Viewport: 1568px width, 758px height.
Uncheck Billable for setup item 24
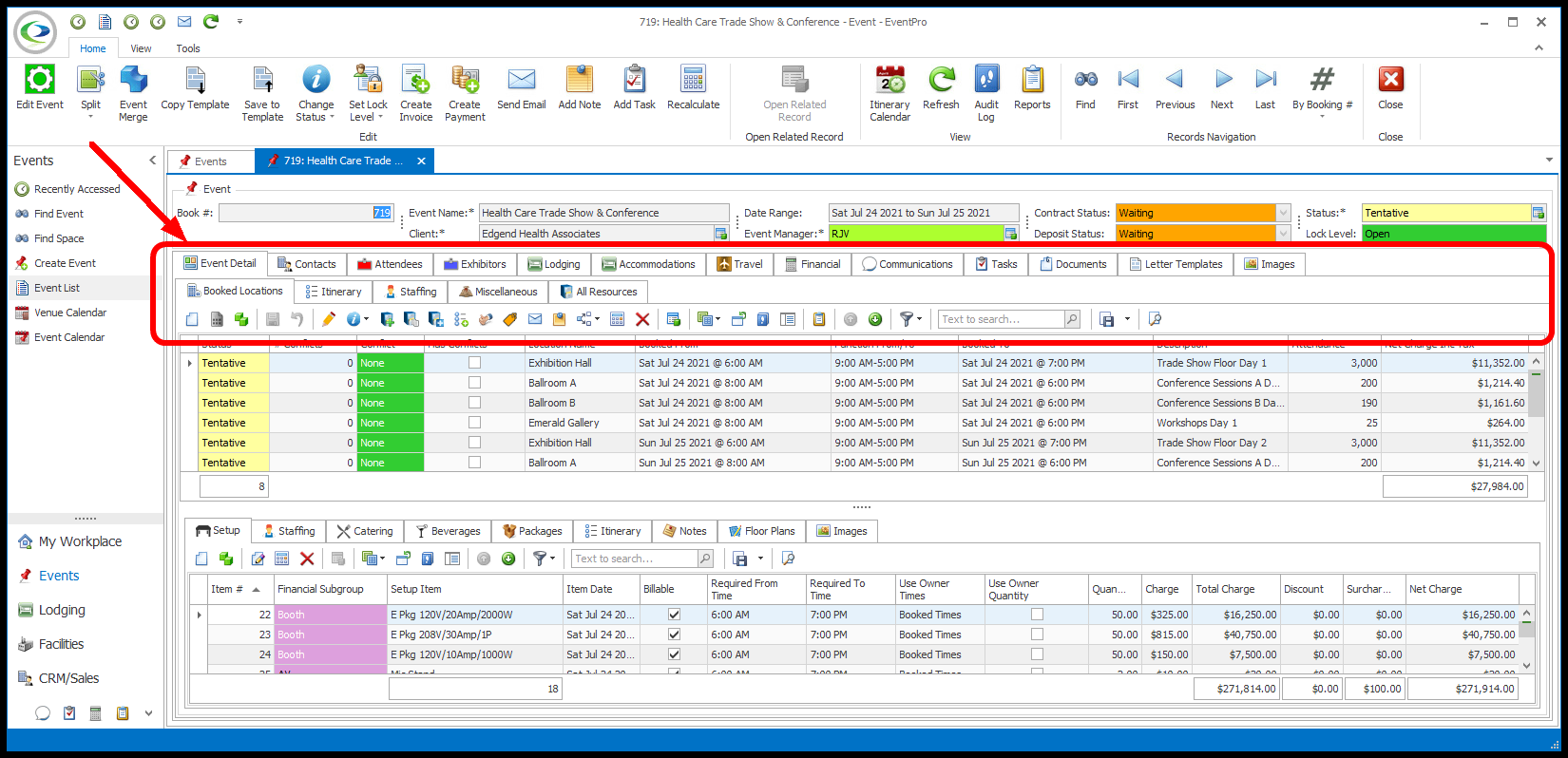[674, 654]
